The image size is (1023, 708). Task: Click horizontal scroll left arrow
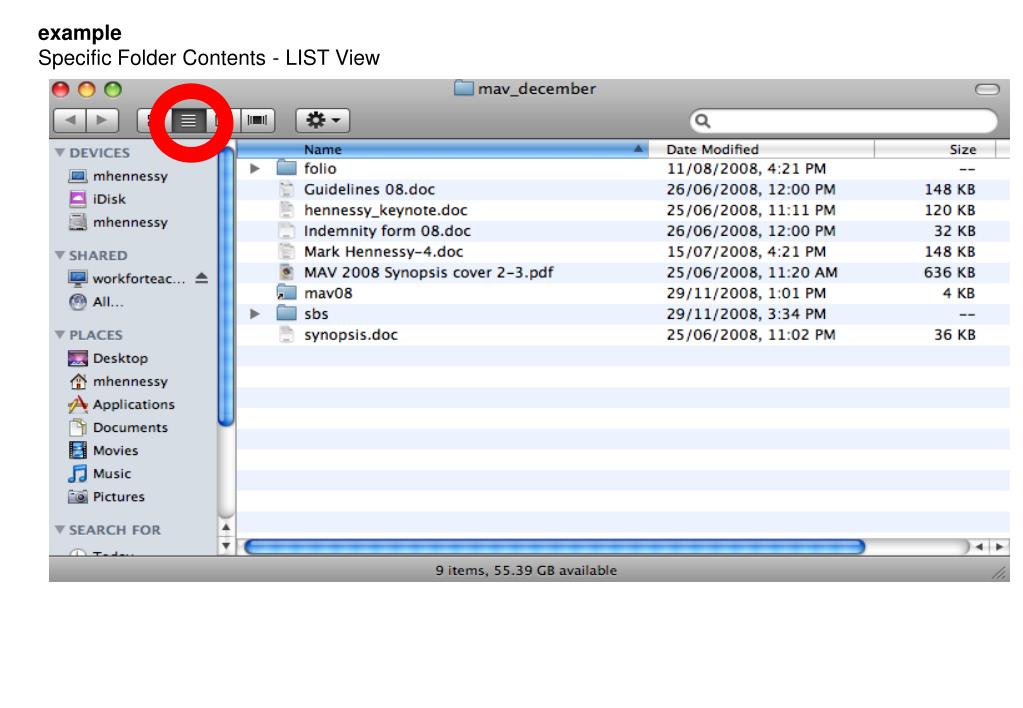click(979, 547)
